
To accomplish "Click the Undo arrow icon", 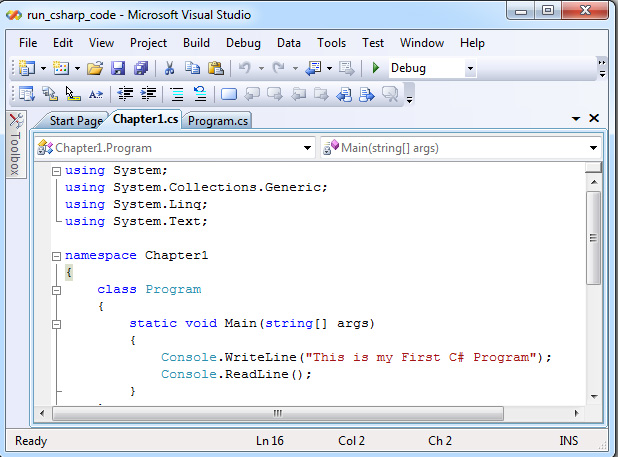I will (244, 68).
